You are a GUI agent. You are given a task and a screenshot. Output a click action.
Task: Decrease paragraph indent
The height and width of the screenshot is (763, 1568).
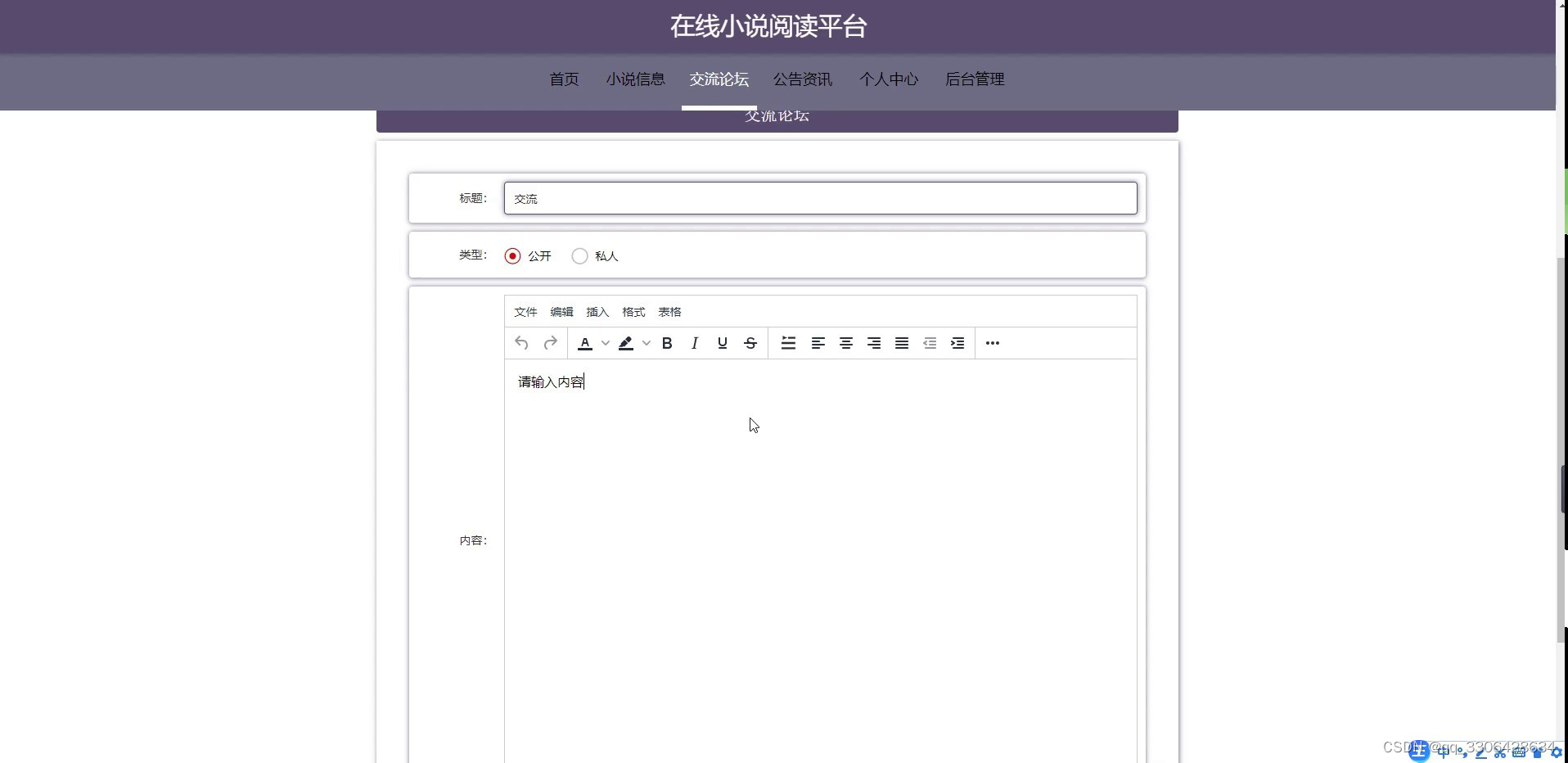click(930, 343)
